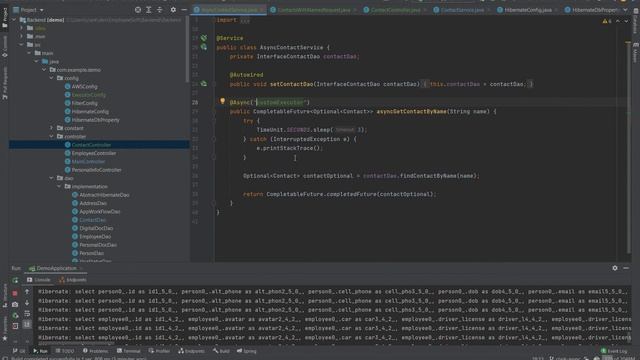Switch to ContactController.java editor tab
This screenshot has height=360, width=640.
(395, 10)
